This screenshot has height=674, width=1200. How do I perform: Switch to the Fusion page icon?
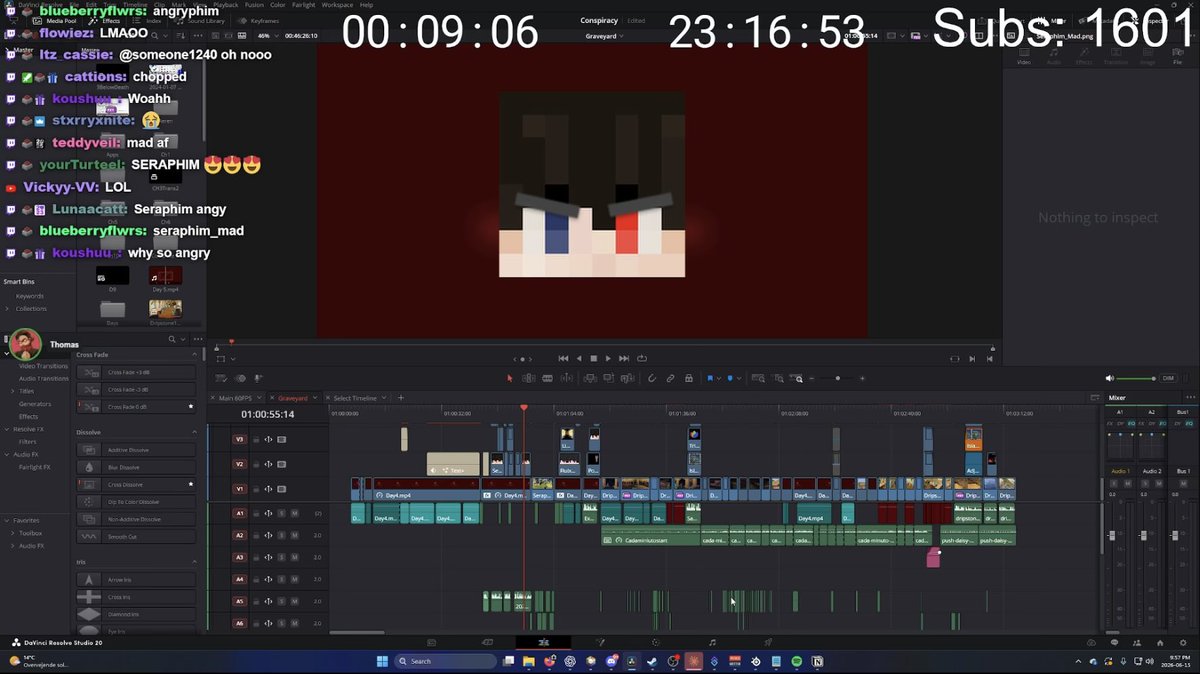(600, 642)
